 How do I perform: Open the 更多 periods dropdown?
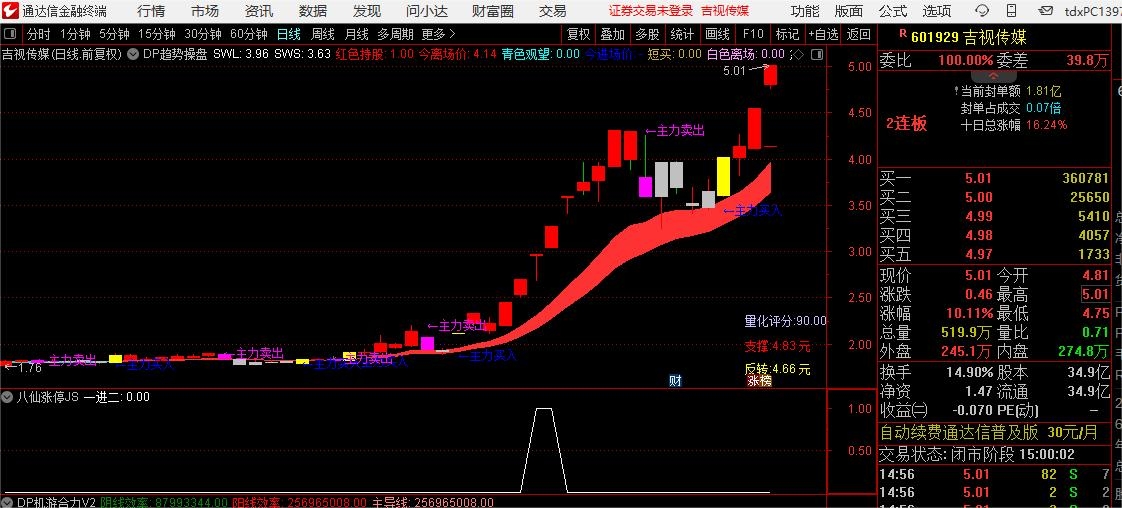tap(439, 34)
